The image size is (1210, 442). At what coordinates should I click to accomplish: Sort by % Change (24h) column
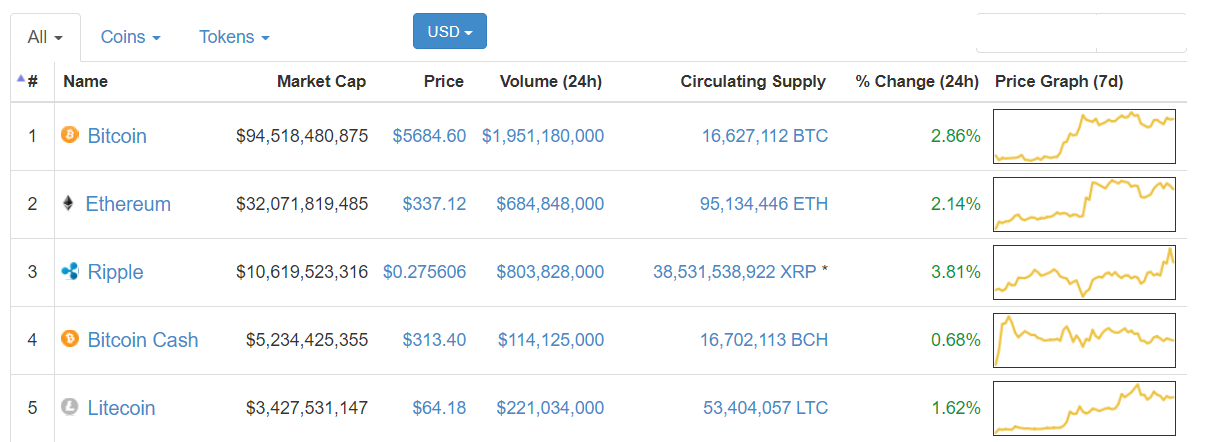click(x=917, y=81)
